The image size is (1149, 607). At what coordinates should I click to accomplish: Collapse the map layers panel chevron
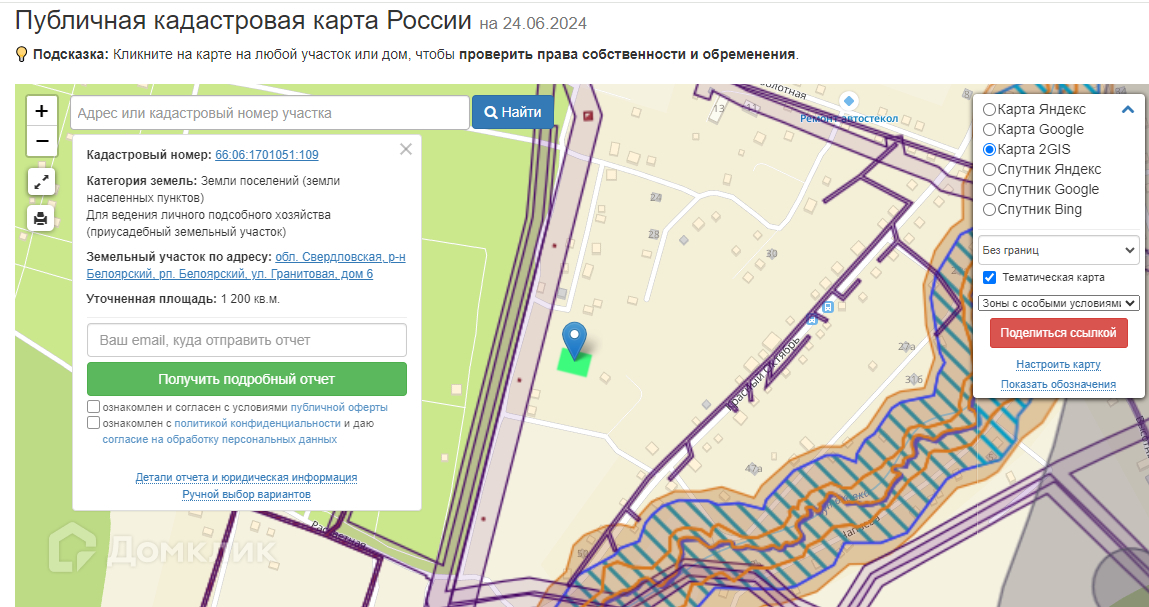click(1128, 110)
